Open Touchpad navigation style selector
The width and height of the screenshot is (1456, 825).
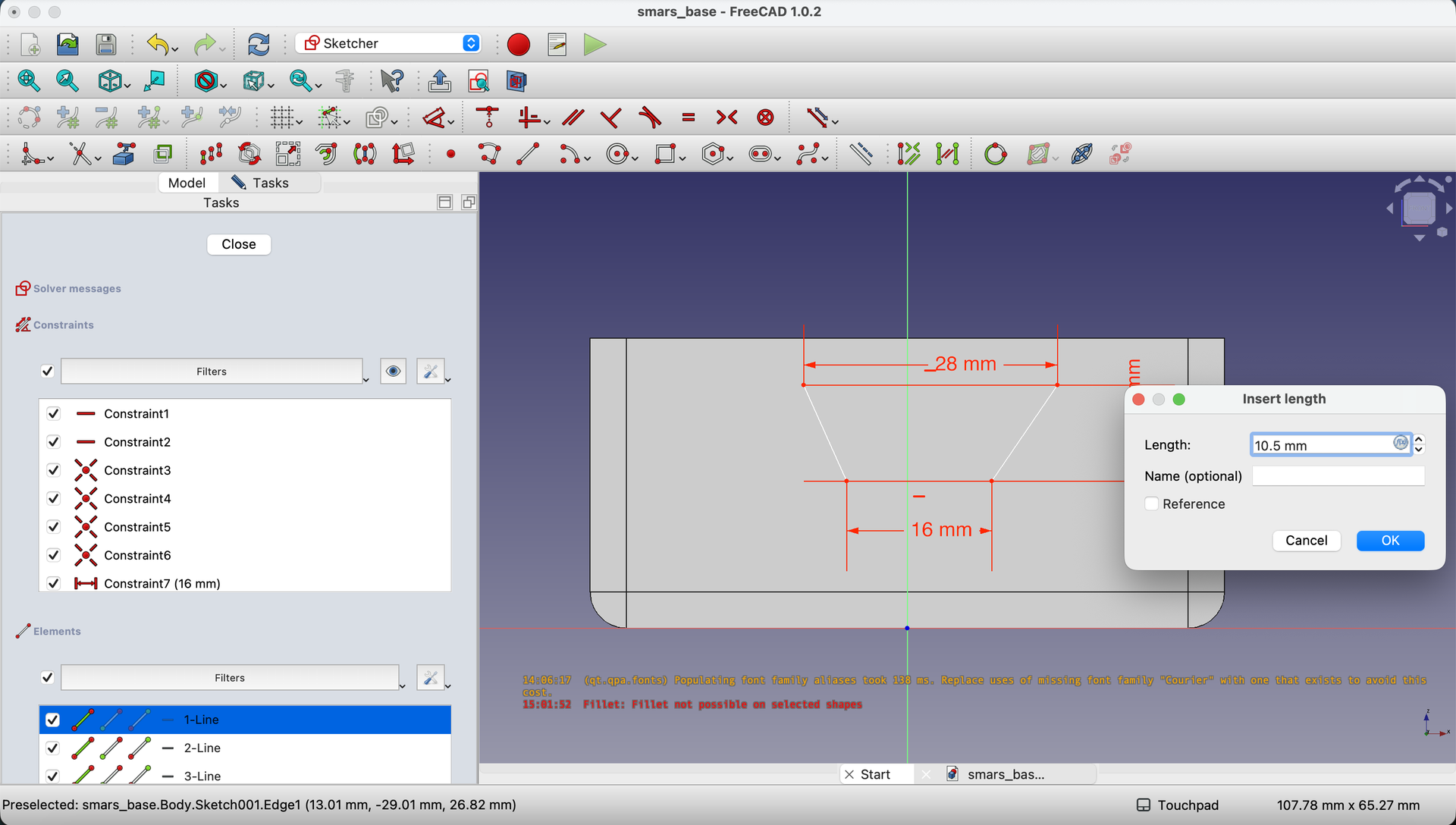click(1178, 805)
